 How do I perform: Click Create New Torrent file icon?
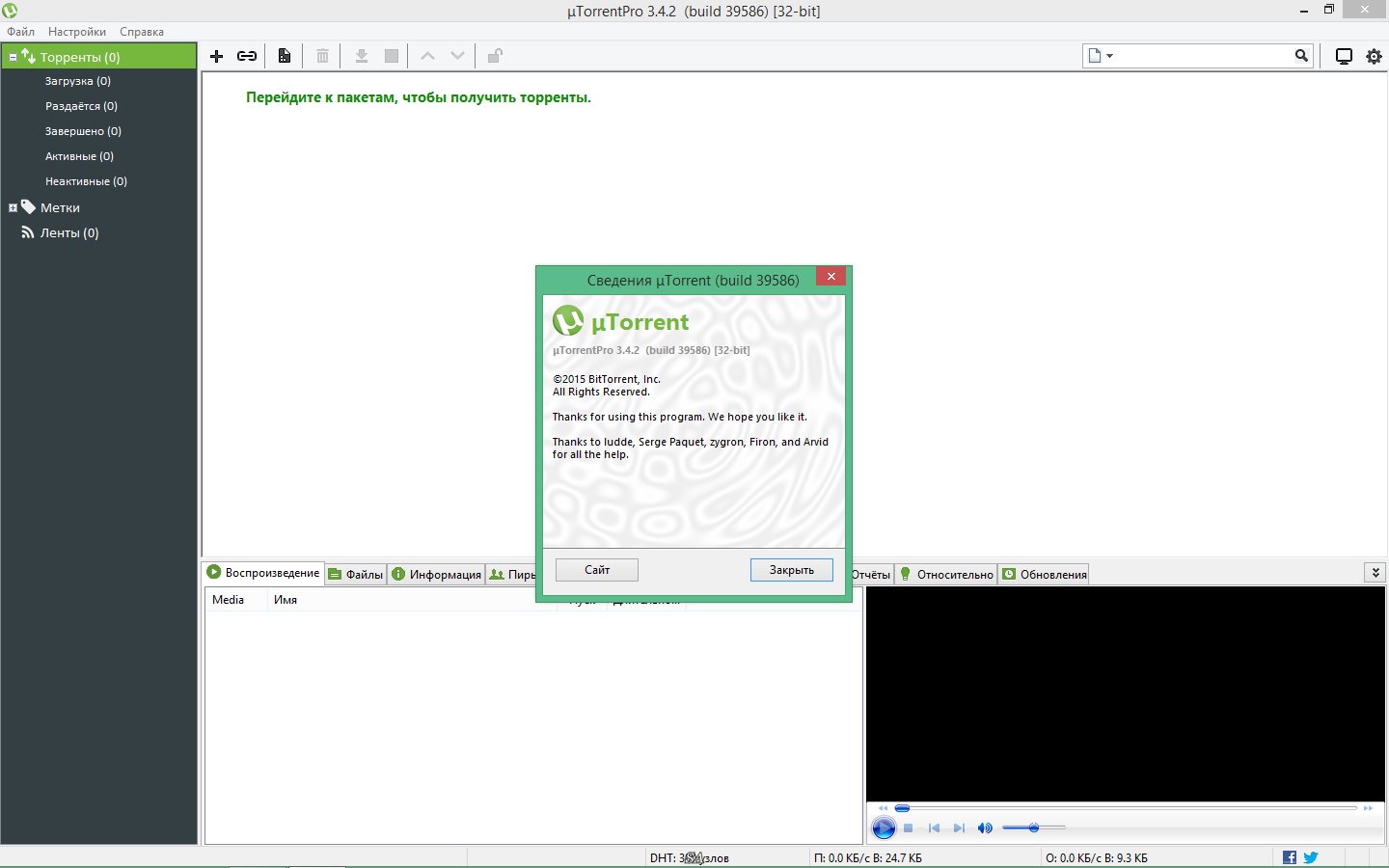tap(285, 56)
